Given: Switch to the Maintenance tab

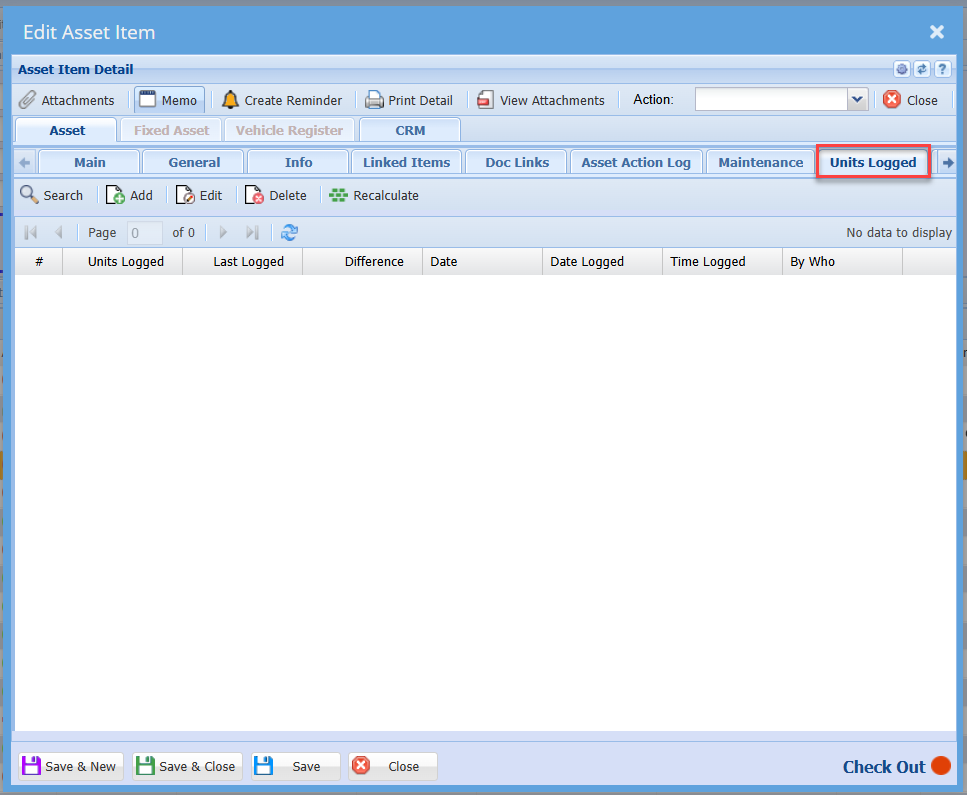Looking at the screenshot, I should click(x=760, y=162).
